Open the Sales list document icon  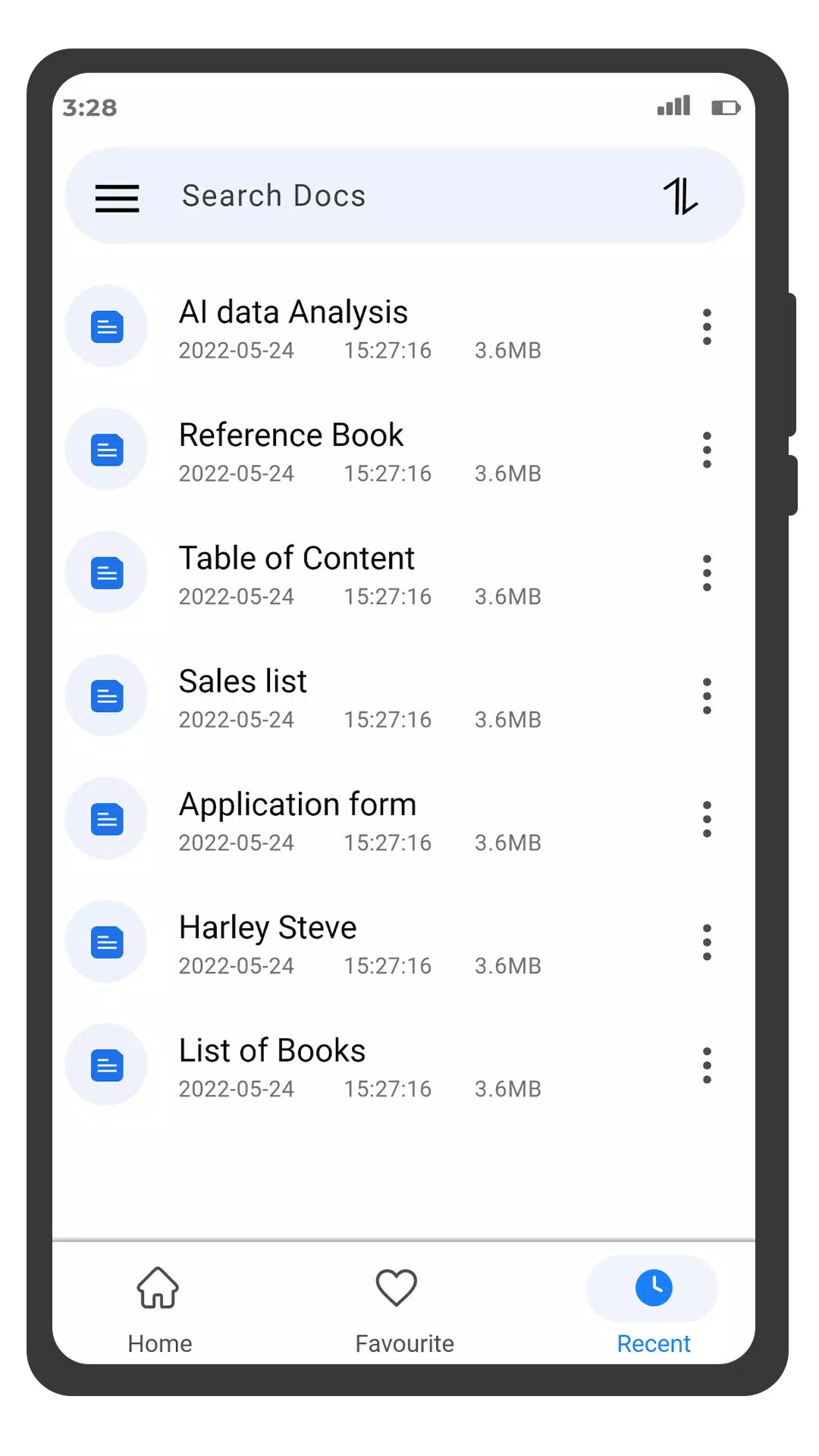tap(107, 696)
